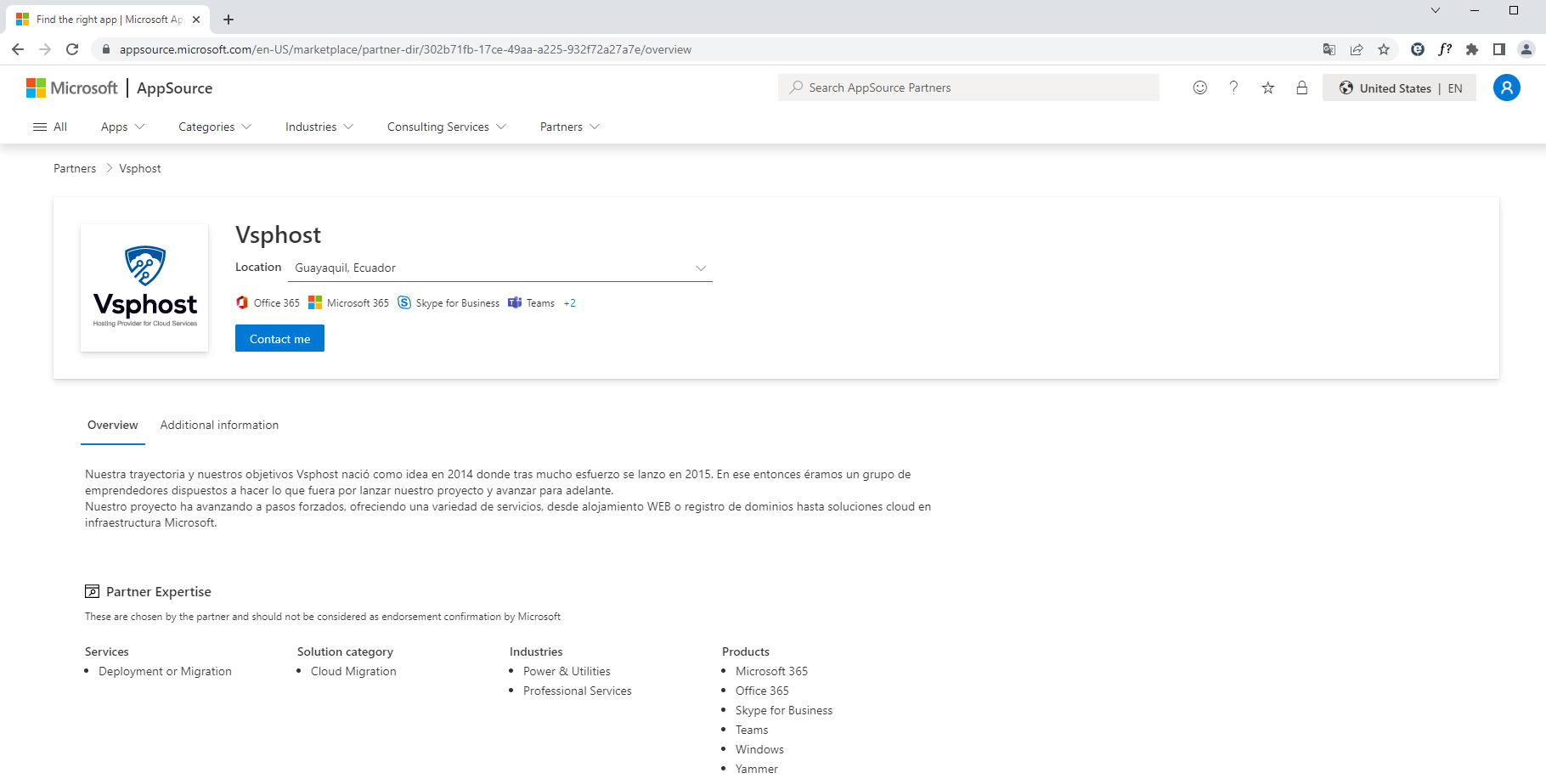
Task: Click the Vsphost logo image
Action: coord(144,288)
